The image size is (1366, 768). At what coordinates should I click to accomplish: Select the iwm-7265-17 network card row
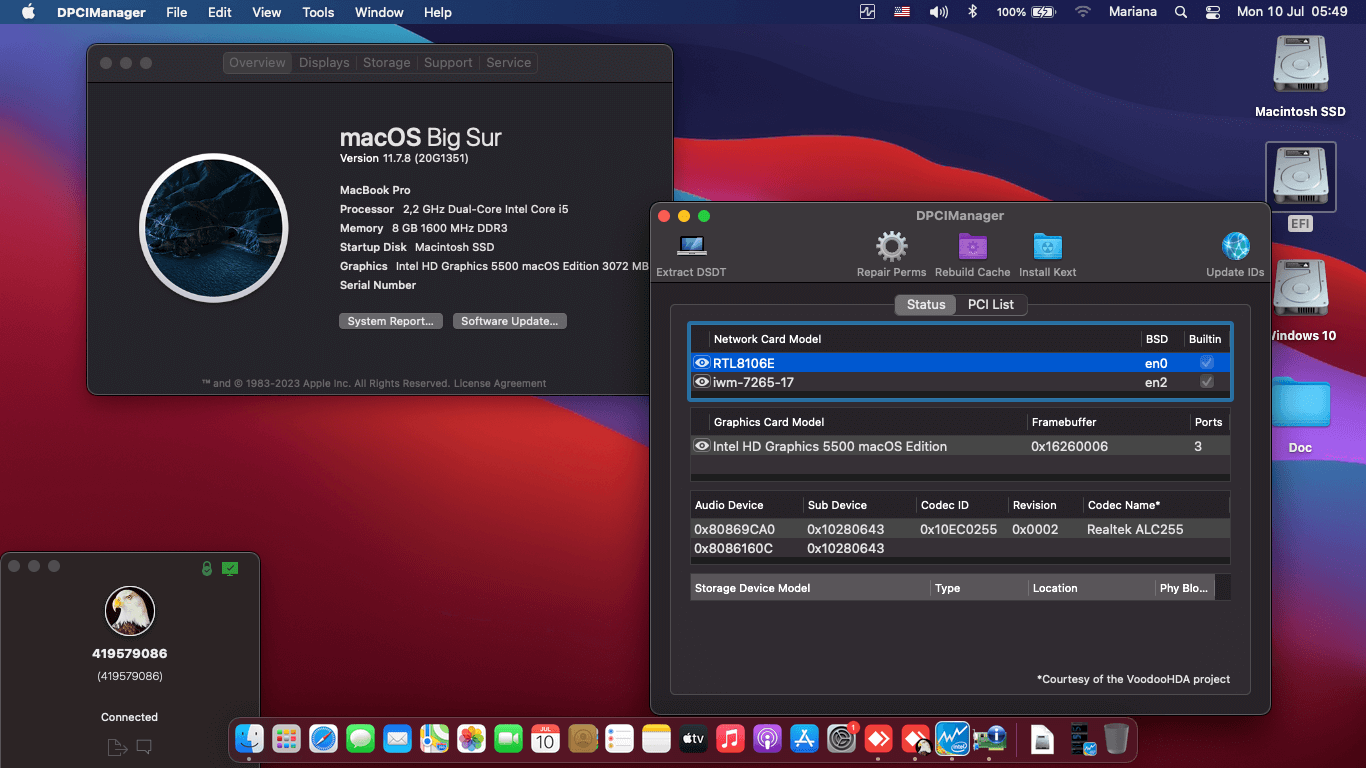960,382
